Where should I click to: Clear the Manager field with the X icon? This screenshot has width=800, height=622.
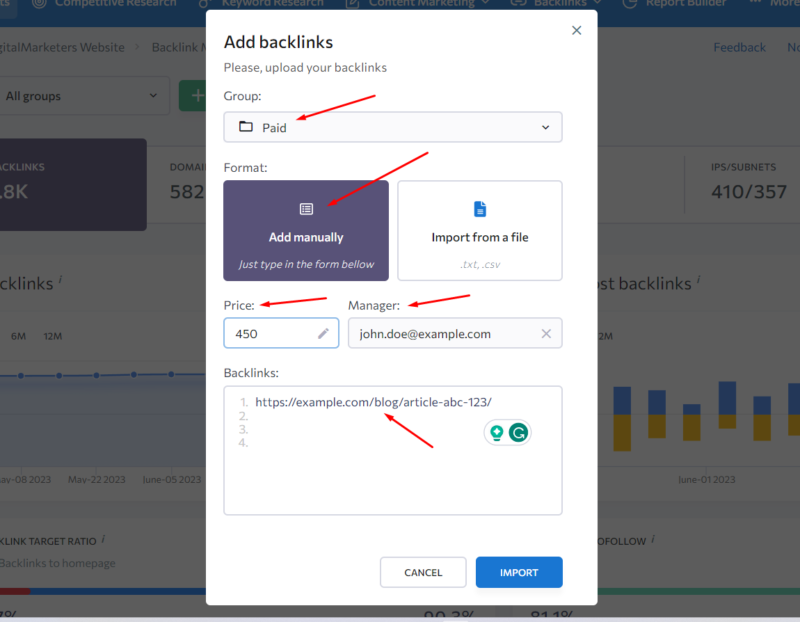pos(546,334)
